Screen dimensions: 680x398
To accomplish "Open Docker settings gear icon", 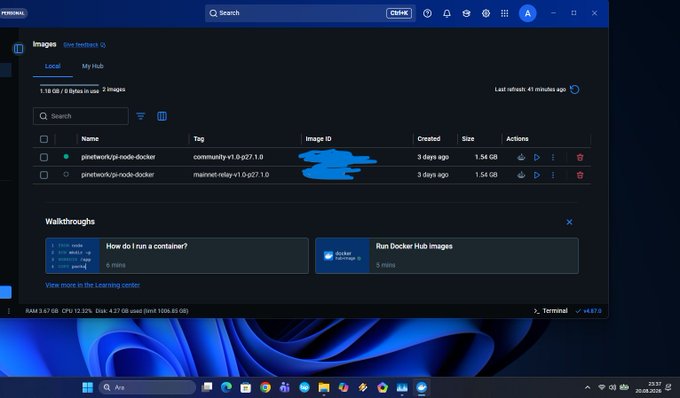I will click(486, 13).
